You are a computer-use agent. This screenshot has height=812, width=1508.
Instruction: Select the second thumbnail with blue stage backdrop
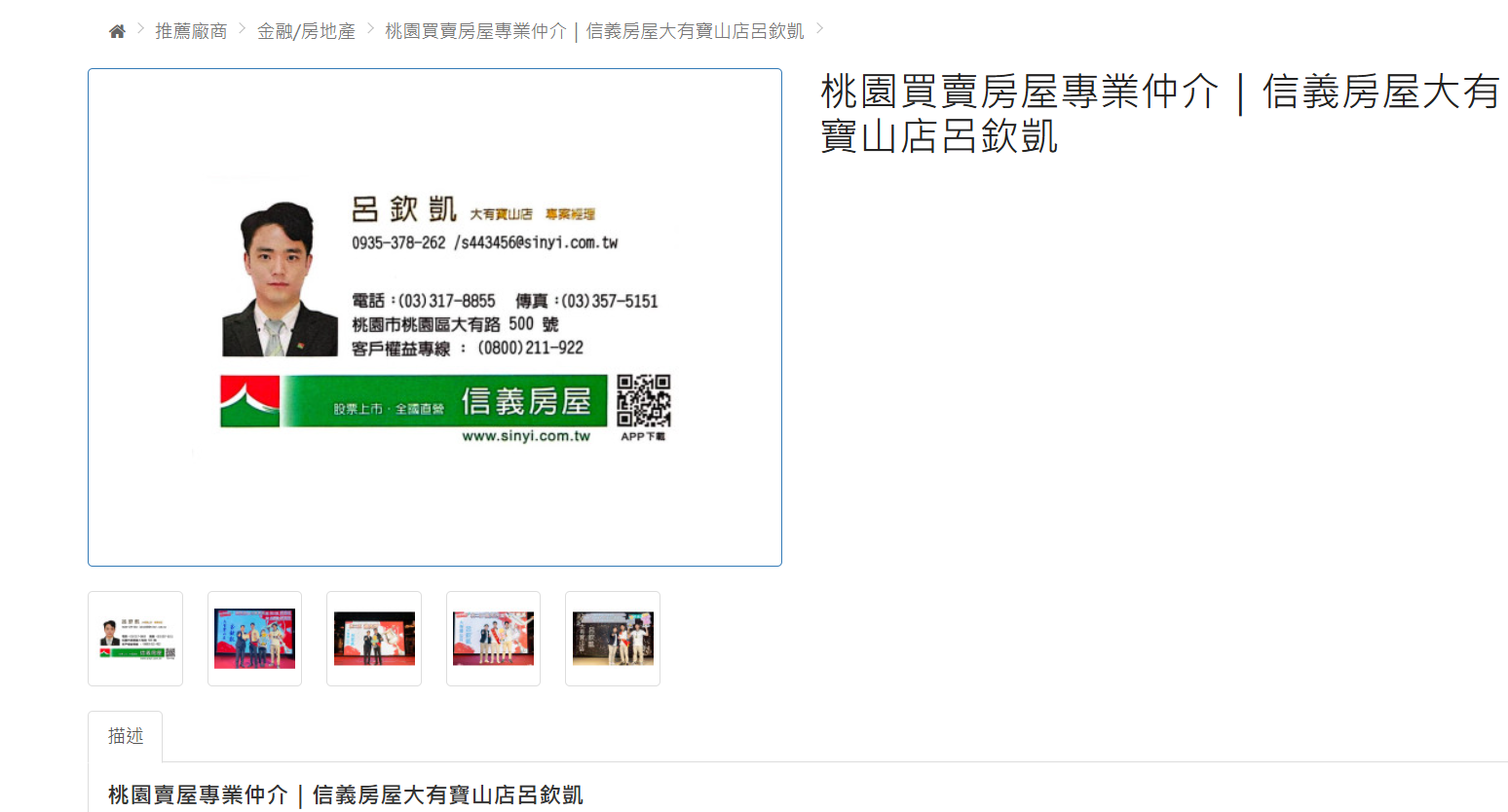[x=254, y=639]
